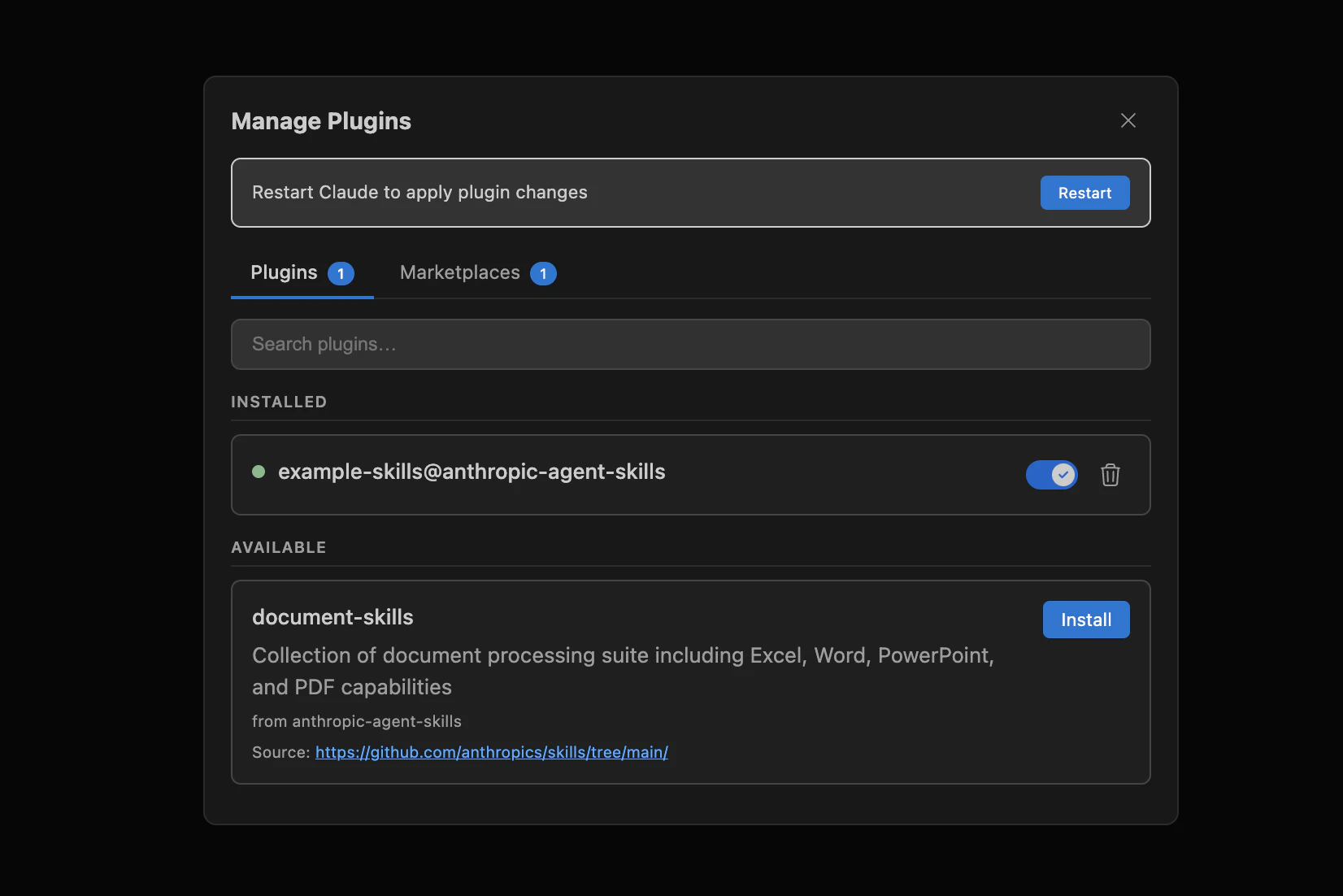Click the document-skills plugin title
This screenshot has height=896, width=1343.
(332, 617)
